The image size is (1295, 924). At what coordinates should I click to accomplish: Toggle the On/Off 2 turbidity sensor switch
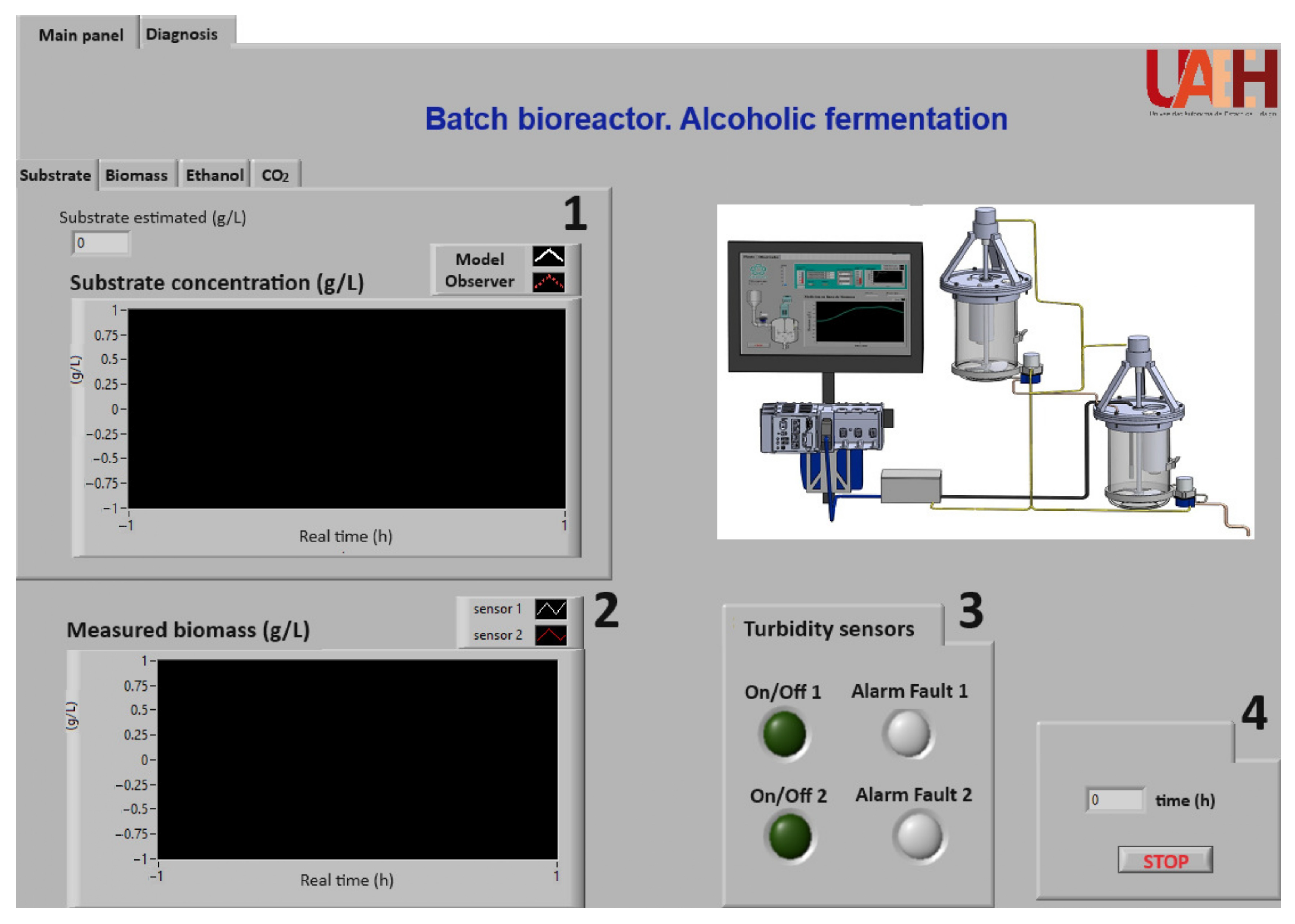click(x=790, y=837)
